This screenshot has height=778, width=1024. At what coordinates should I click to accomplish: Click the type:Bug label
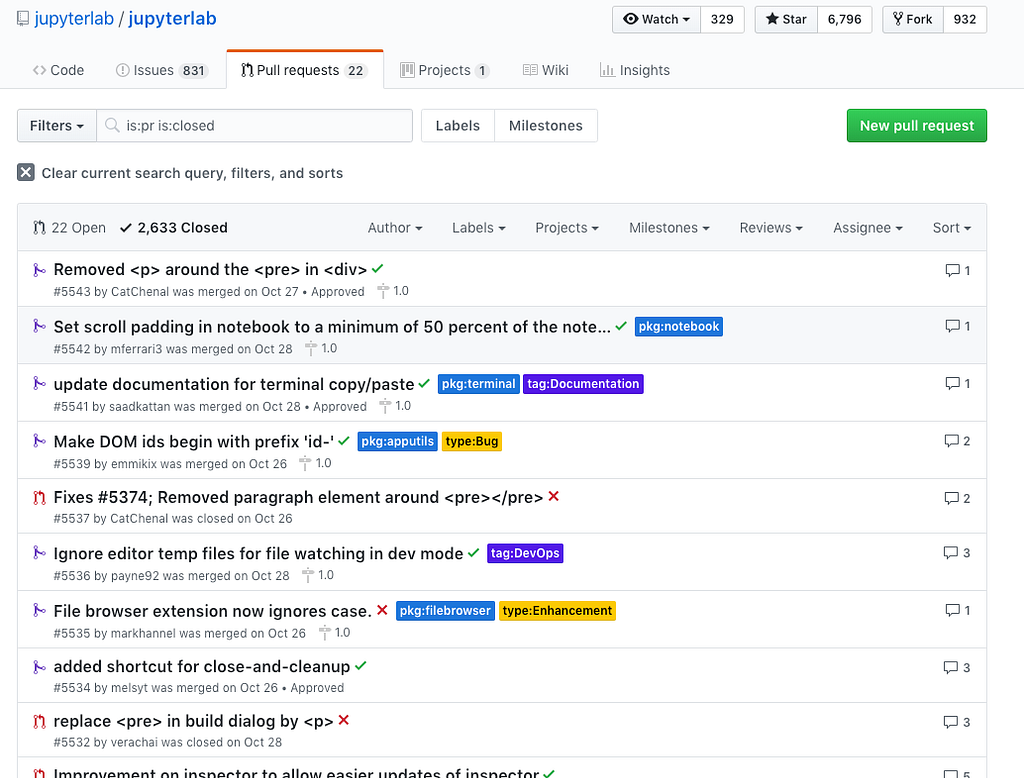pyautogui.click(x=472, y=442)
